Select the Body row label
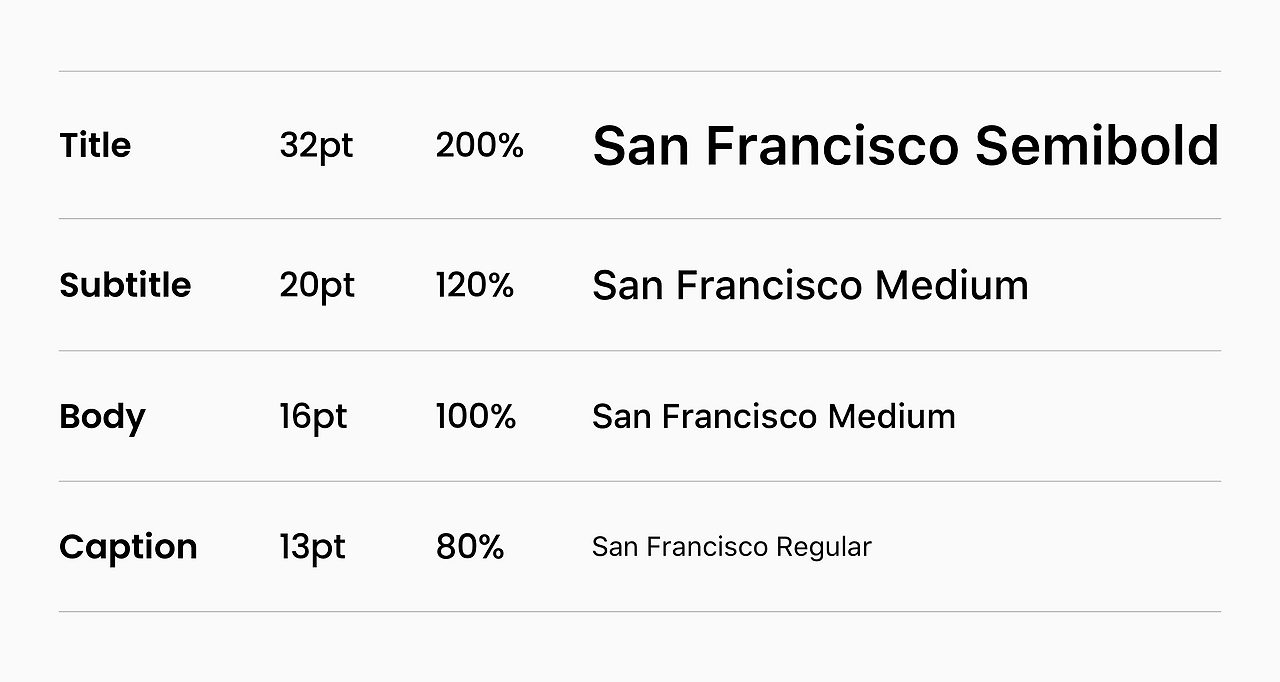 click(102, 417)
